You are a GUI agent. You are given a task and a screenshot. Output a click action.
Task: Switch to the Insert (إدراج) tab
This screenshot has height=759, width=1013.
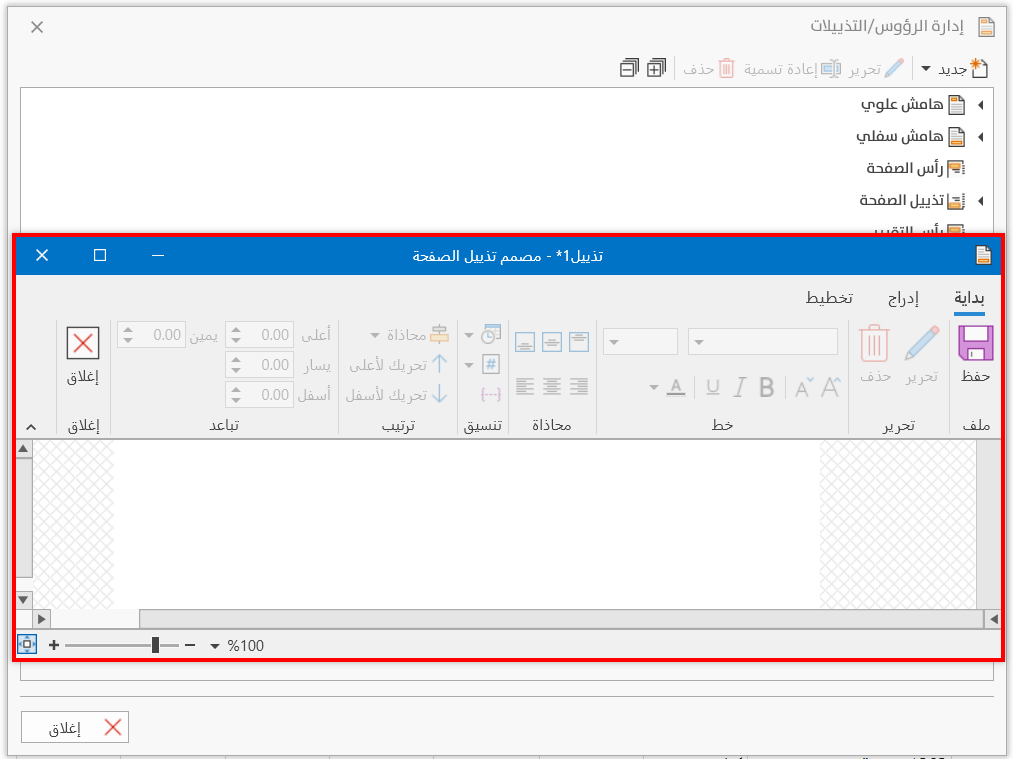point(903,298)
